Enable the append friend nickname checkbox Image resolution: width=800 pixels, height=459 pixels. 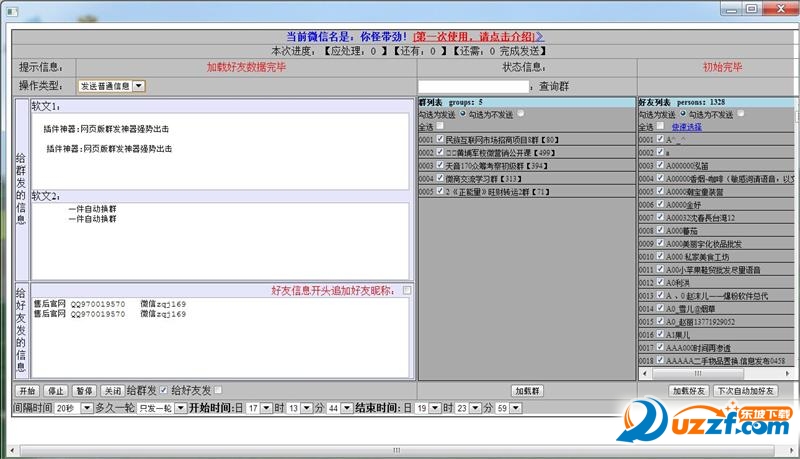(x=407, y=290)
